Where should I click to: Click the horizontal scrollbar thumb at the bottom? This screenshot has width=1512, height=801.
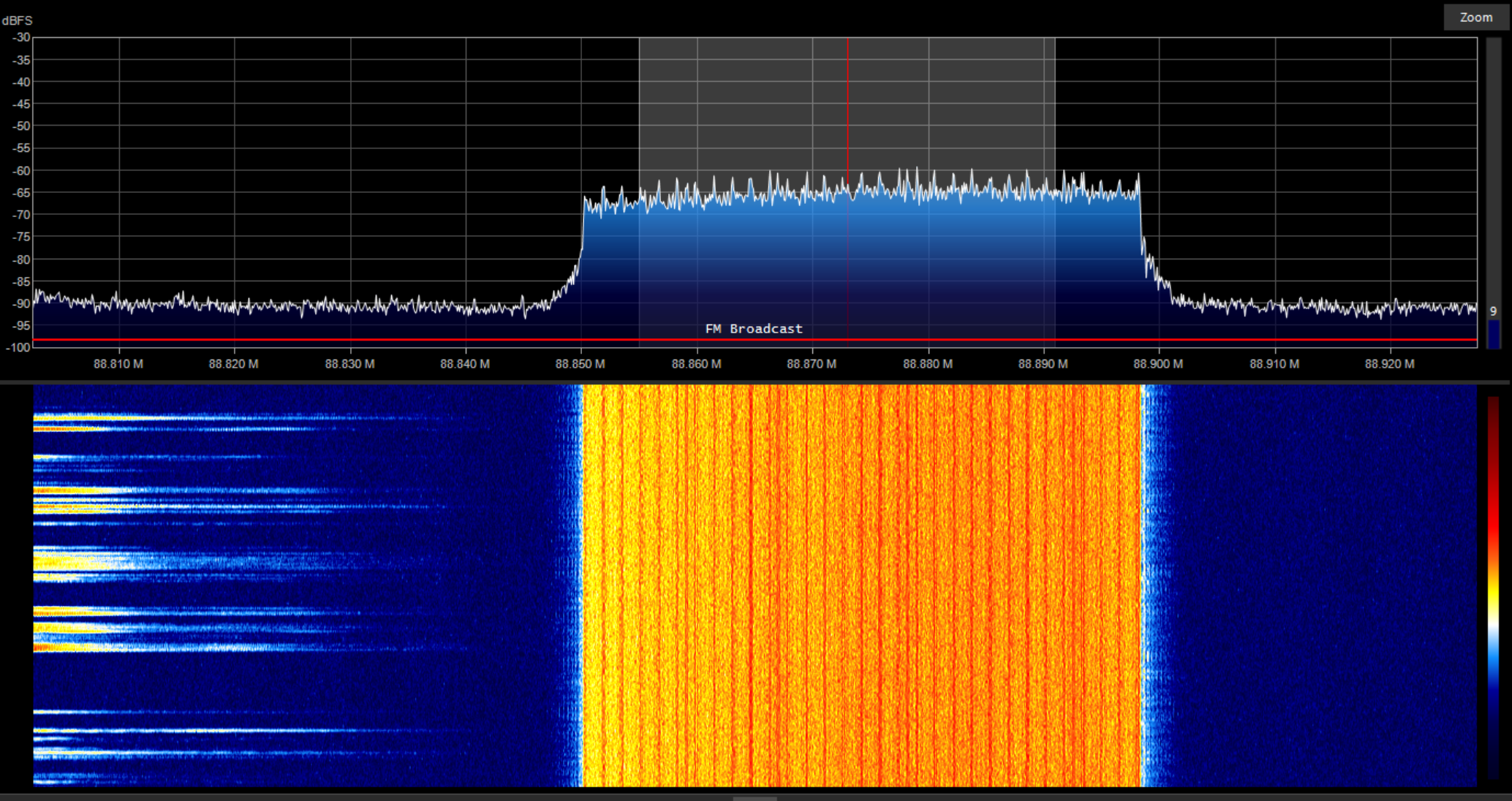[755, 798]
